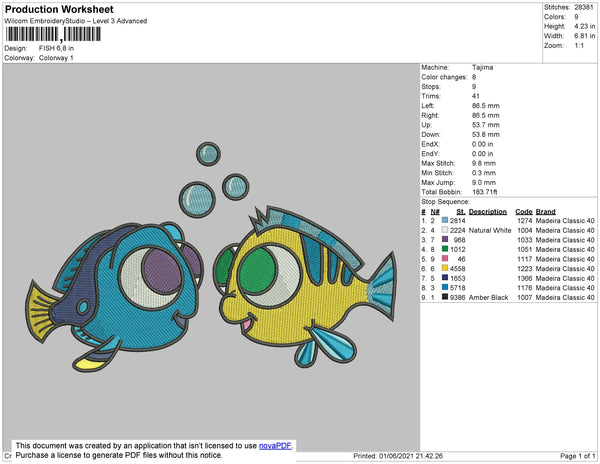
Task: Click the novaPDF hyperlink
Action: coord(276,446)
